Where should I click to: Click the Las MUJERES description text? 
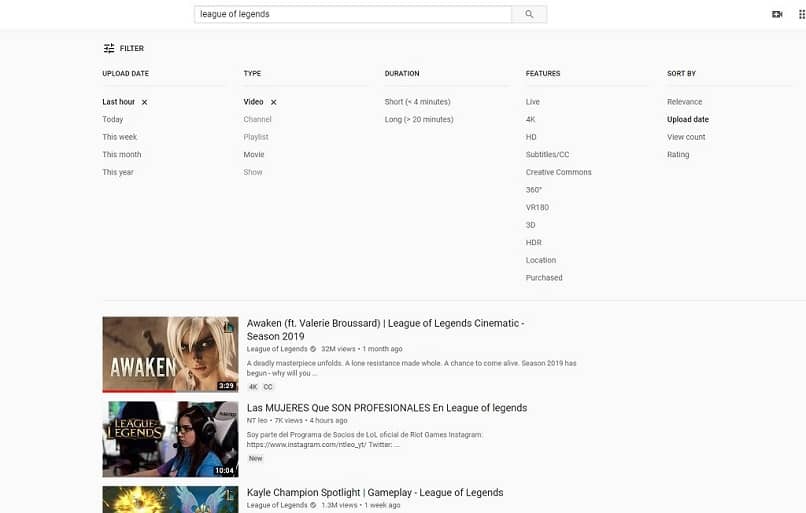364,439
